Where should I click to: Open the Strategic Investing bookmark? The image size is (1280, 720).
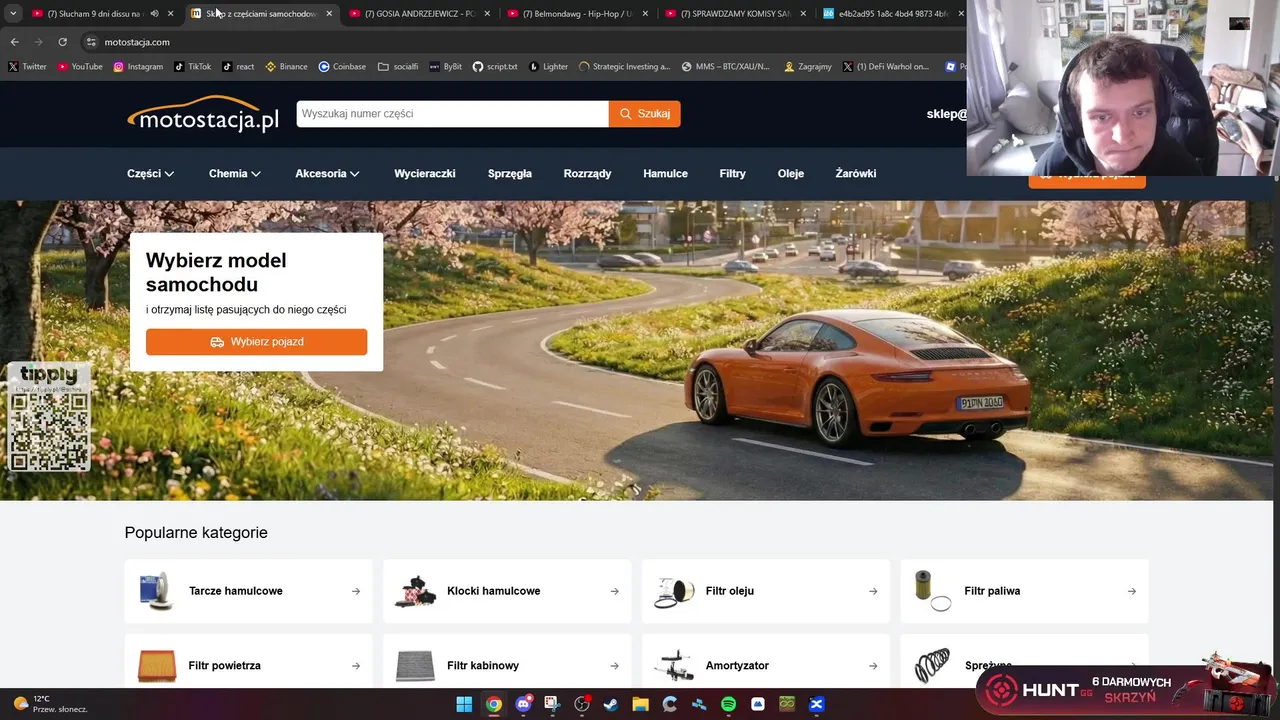click(x=624, y=67)
